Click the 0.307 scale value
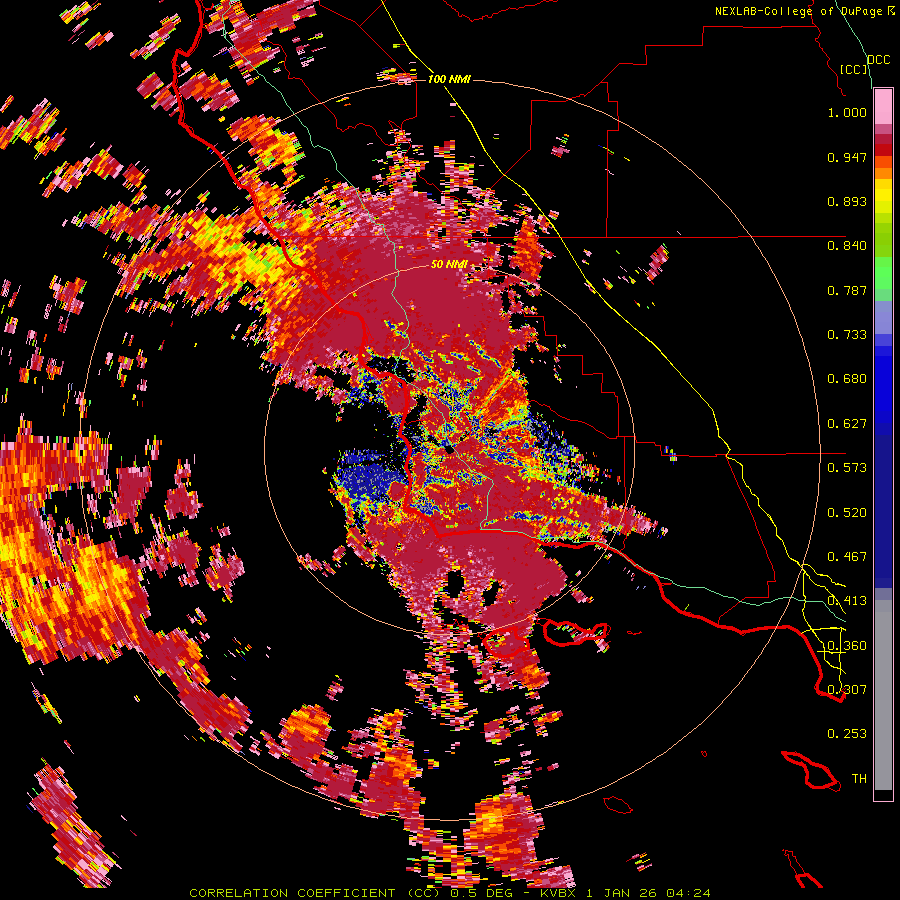The width and height of the screenshot is (900, 900). point(847,690)
